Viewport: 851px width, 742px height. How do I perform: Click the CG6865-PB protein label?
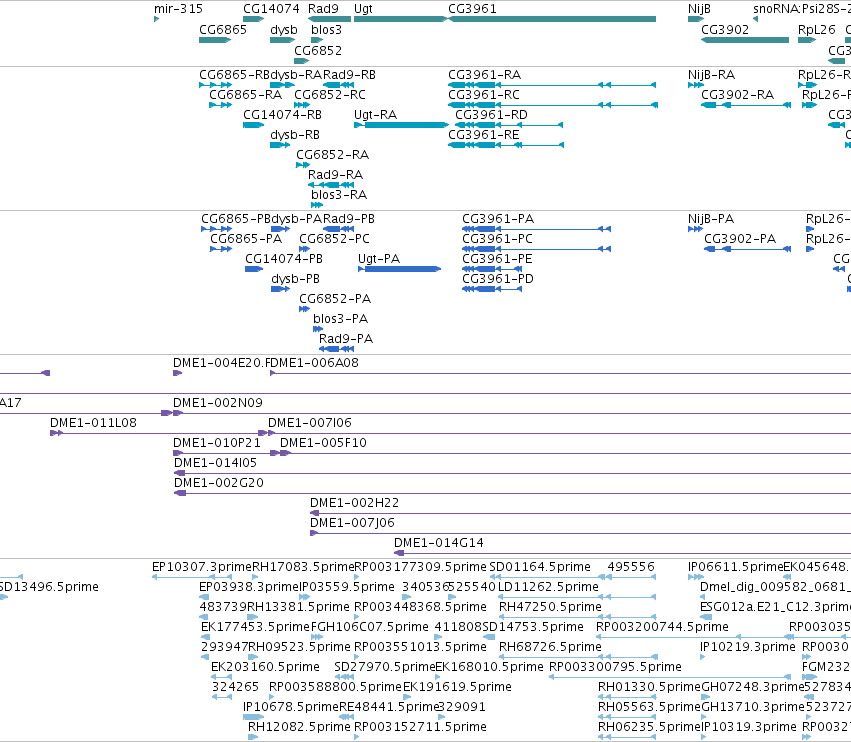coord(236,219)
